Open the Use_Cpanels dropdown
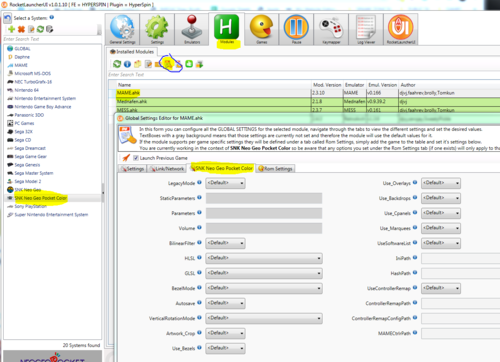This screenshot has height=362, width=500. [441, 213]
